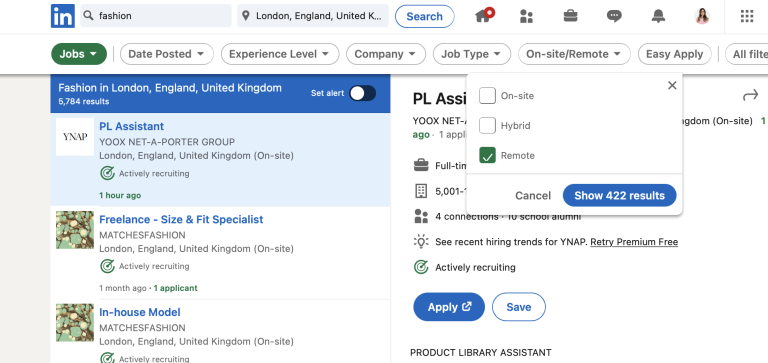This screenshot has width=768, height=363.
Task: Click the share arrow icon
Action: pyautogui.click(x=750, y=95)
